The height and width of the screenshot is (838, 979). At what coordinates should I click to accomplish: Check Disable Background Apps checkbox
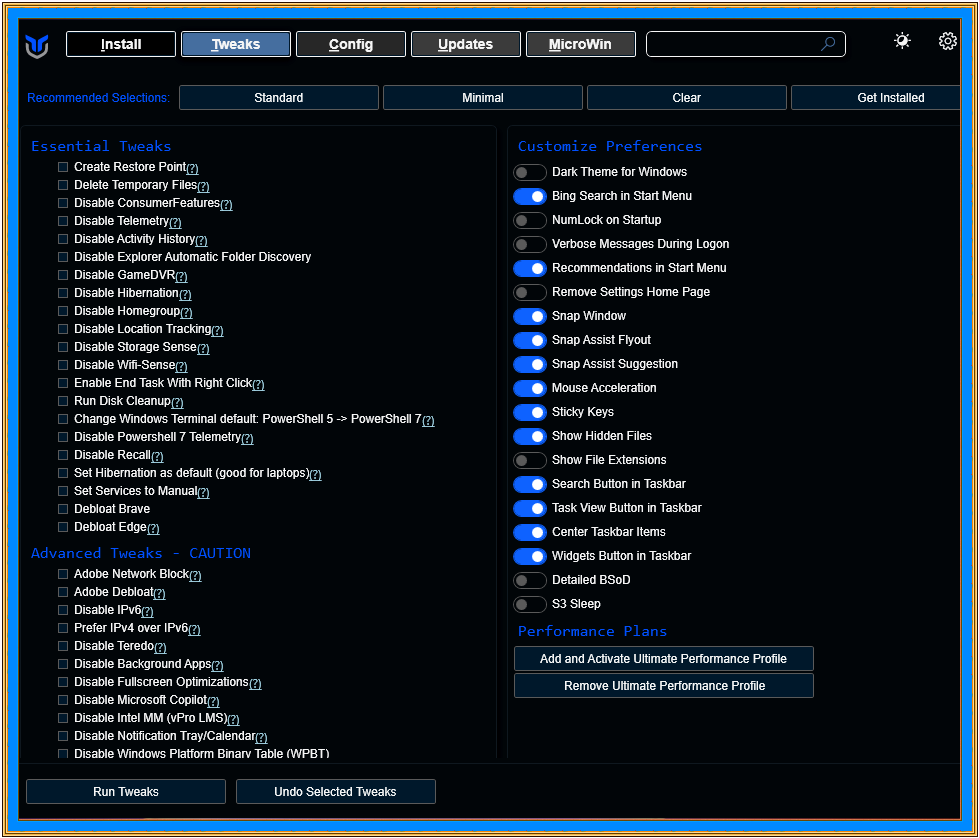click(x=63, y=664)
